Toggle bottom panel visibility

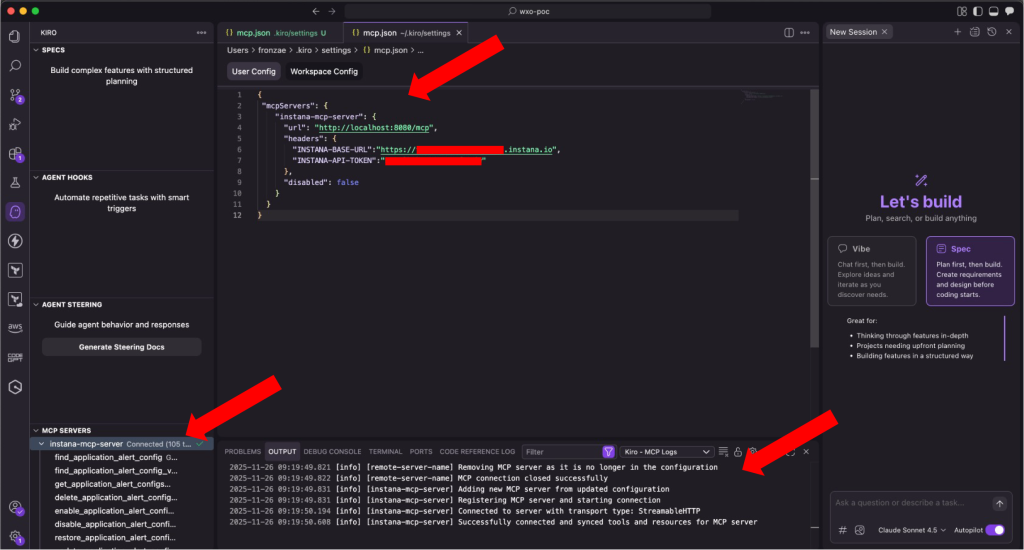(993, 11)
